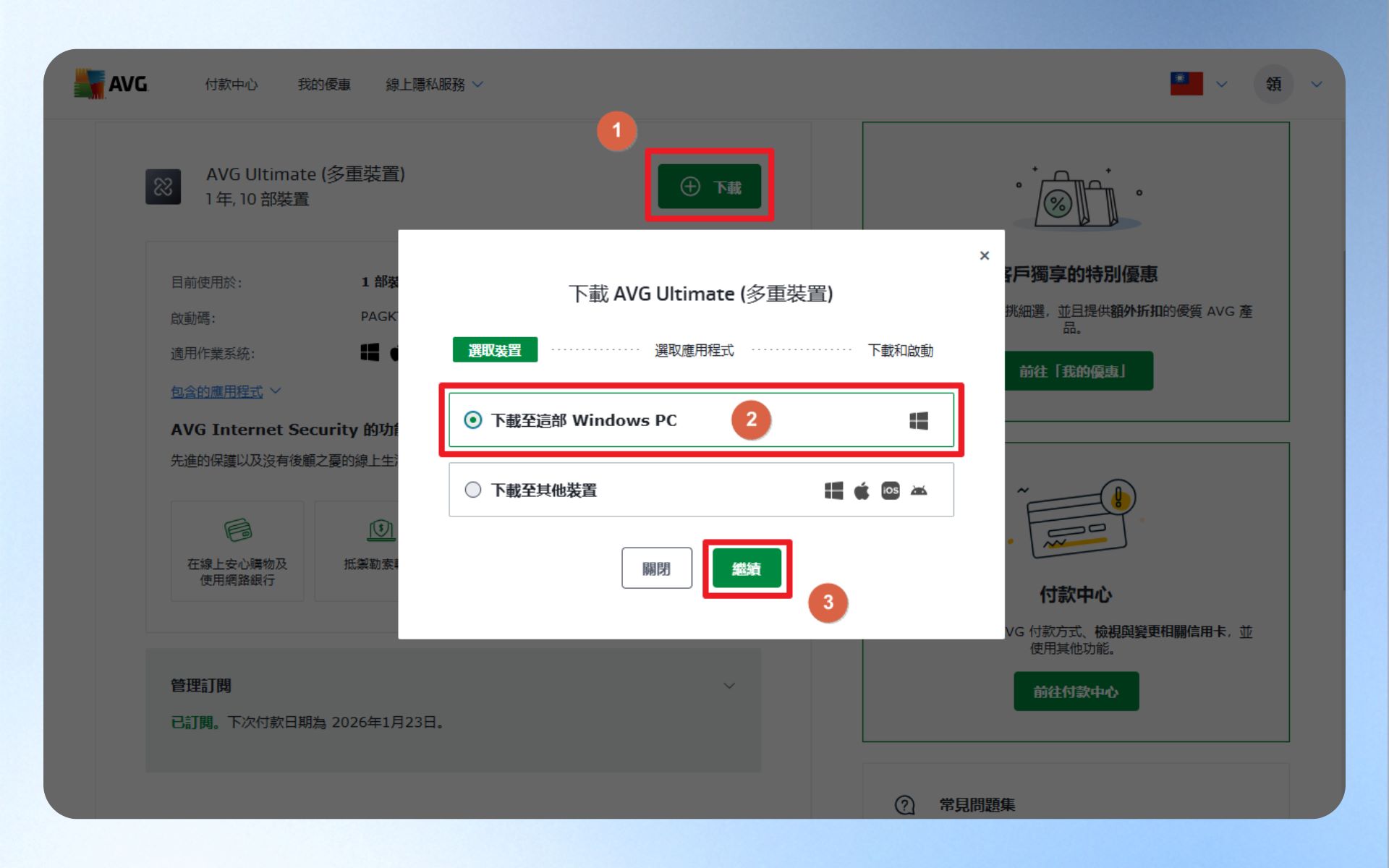
Task: Click the Apple icon in other devices option
Action: click(x=862, y=491)
